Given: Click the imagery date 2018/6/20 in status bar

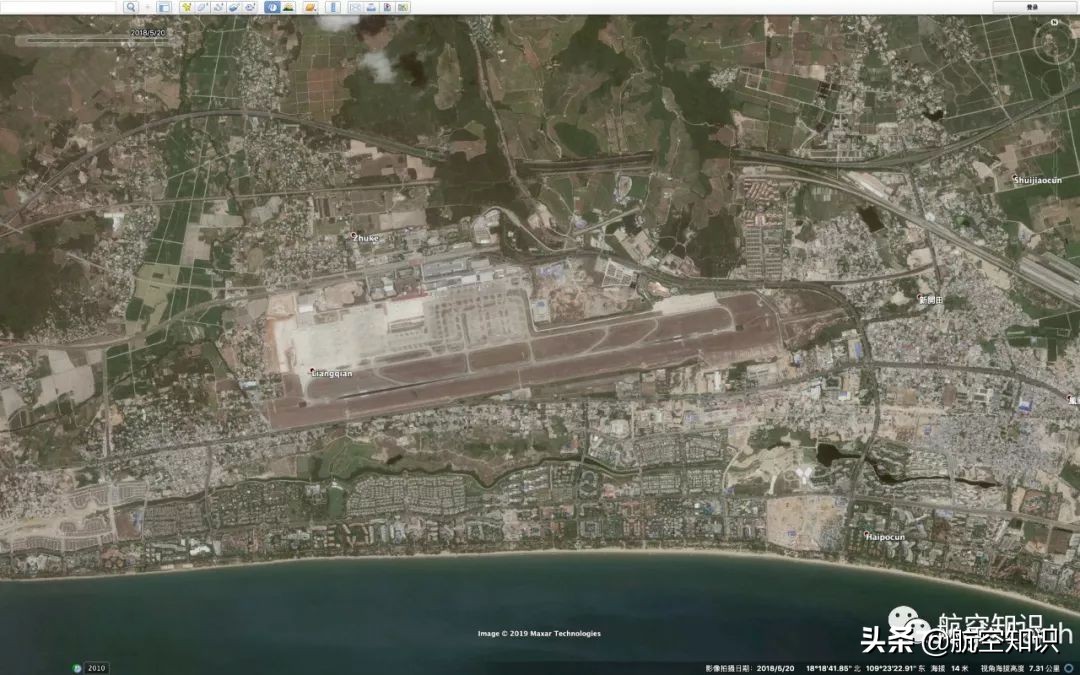Looking at the screenshot, I should point(776,668).
